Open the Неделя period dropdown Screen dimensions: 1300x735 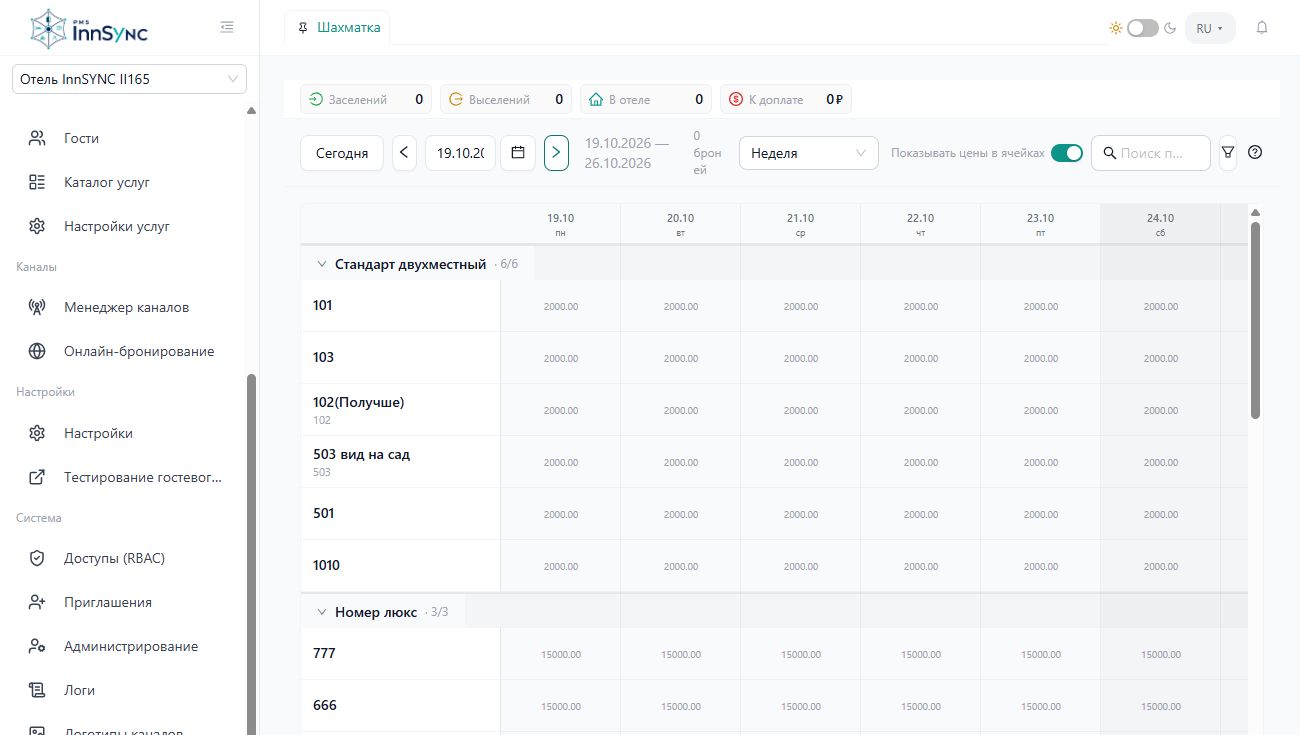point(808,153)
